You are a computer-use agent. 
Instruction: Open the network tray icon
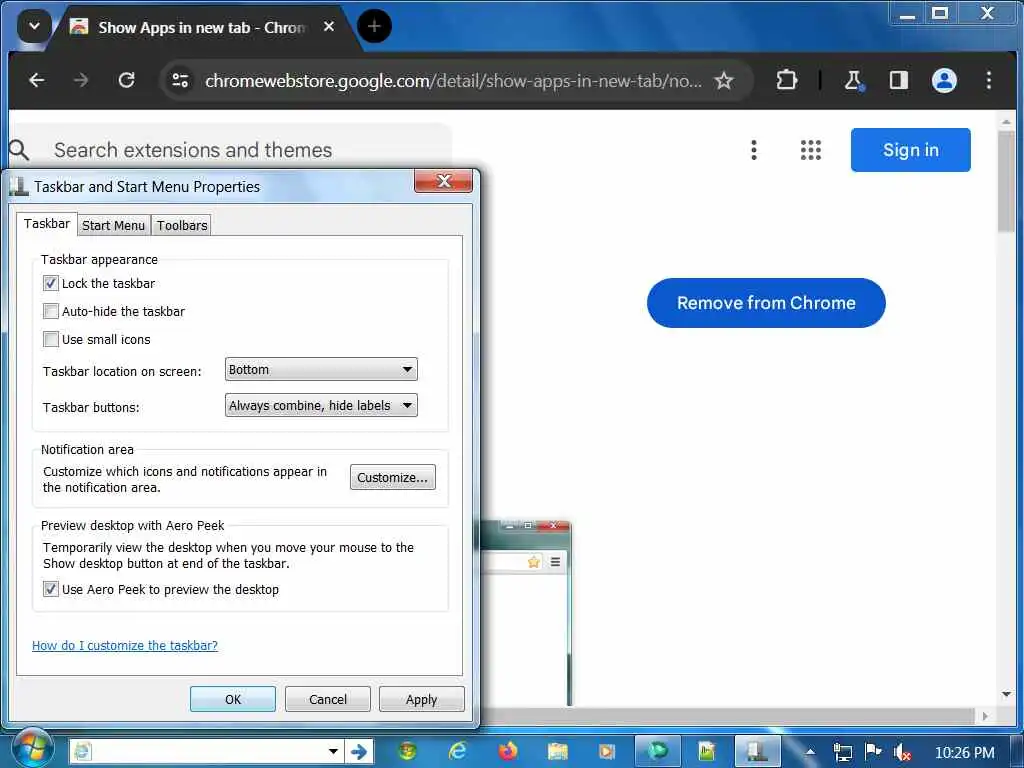tap(843, 752)
